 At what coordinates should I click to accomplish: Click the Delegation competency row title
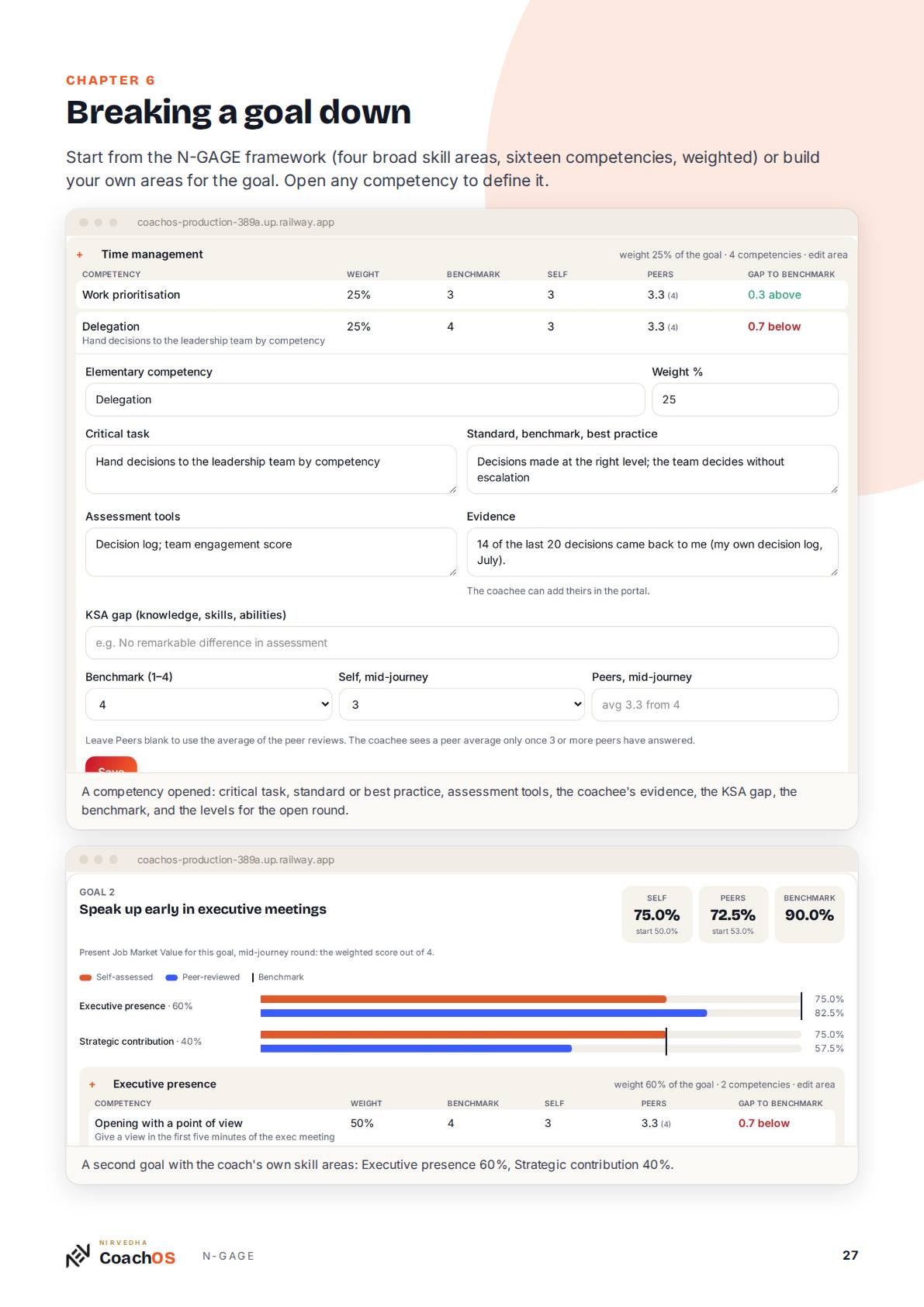point(111,327)
